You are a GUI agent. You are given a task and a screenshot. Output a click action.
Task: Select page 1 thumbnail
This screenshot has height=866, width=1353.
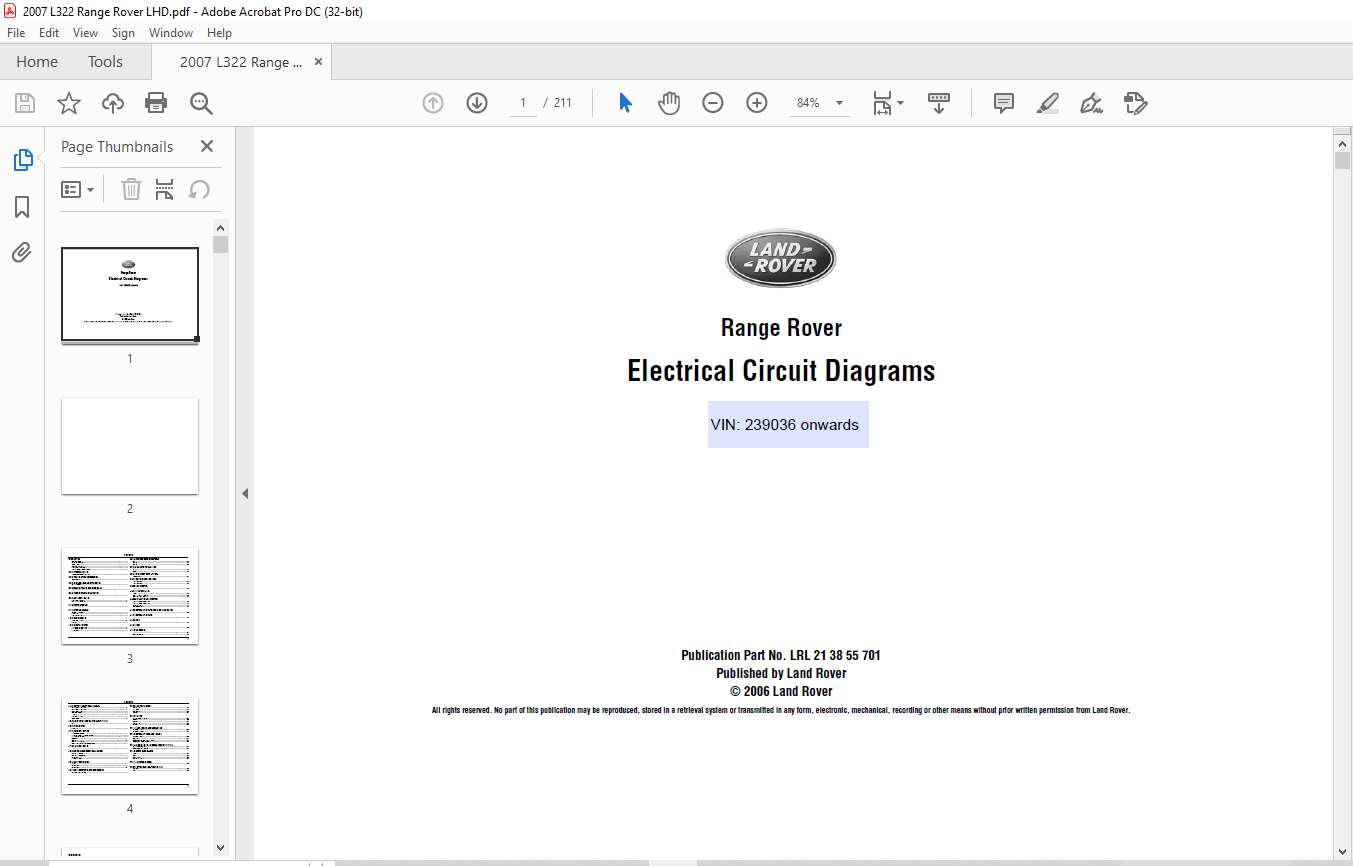[130, 295]
